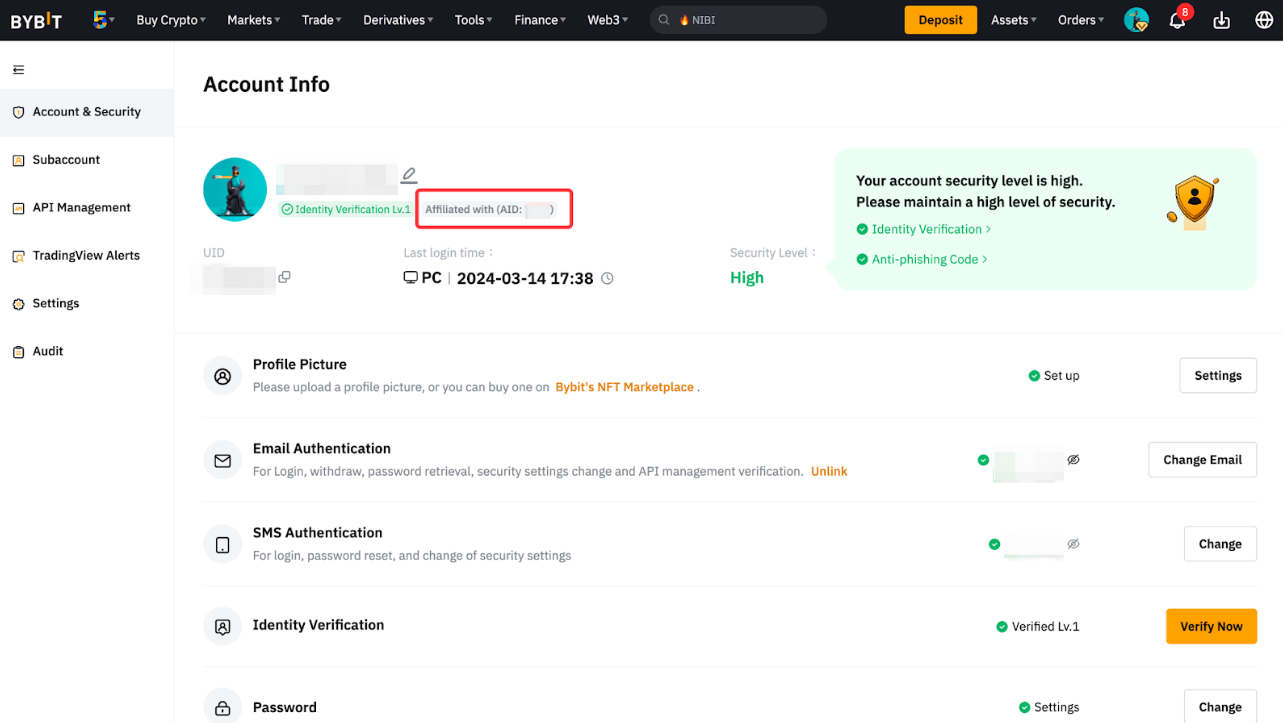
Task: Click the notification bell icon
Action: (x=1177, y=21)
